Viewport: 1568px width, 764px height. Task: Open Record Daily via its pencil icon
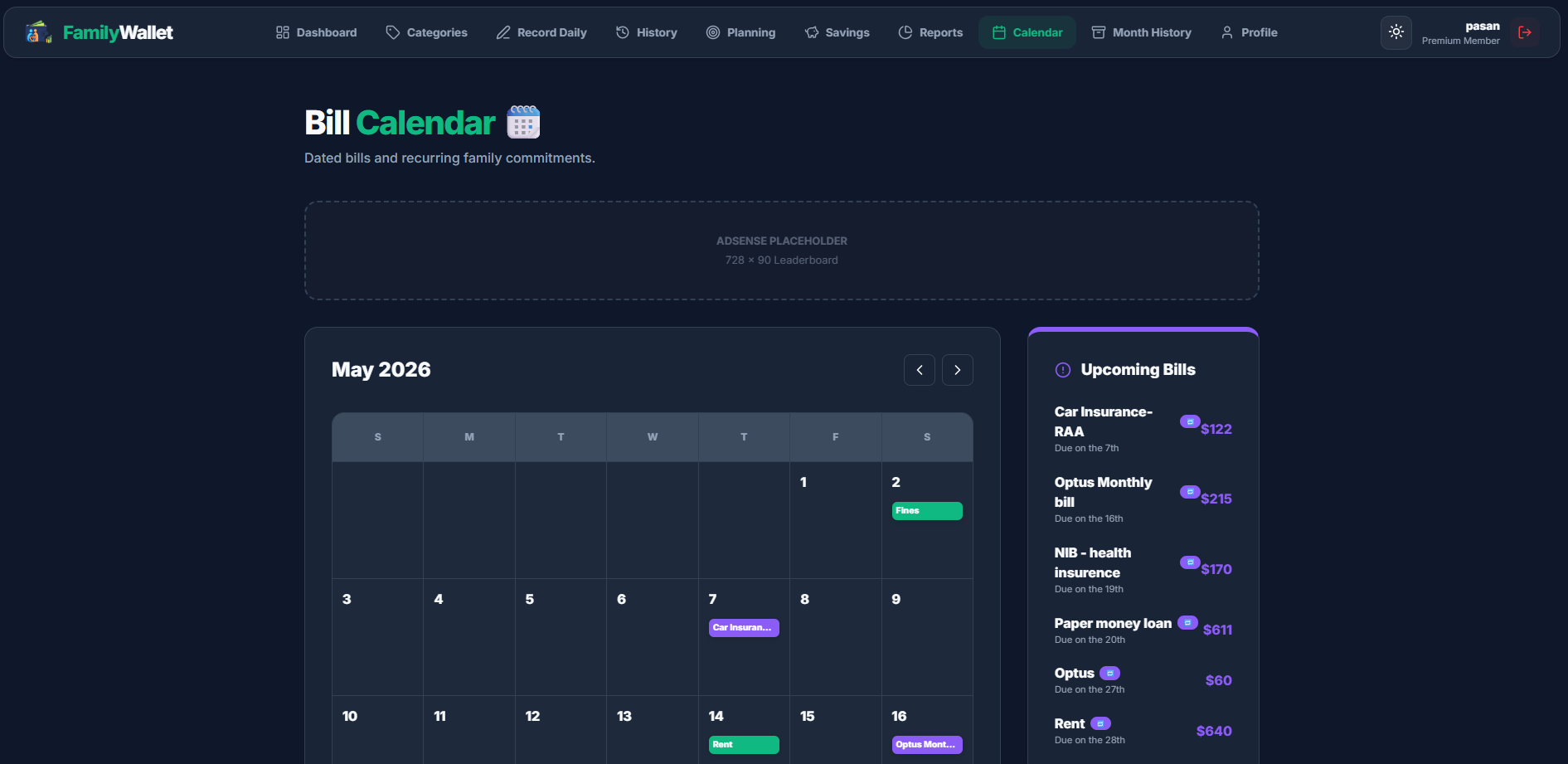503,32
